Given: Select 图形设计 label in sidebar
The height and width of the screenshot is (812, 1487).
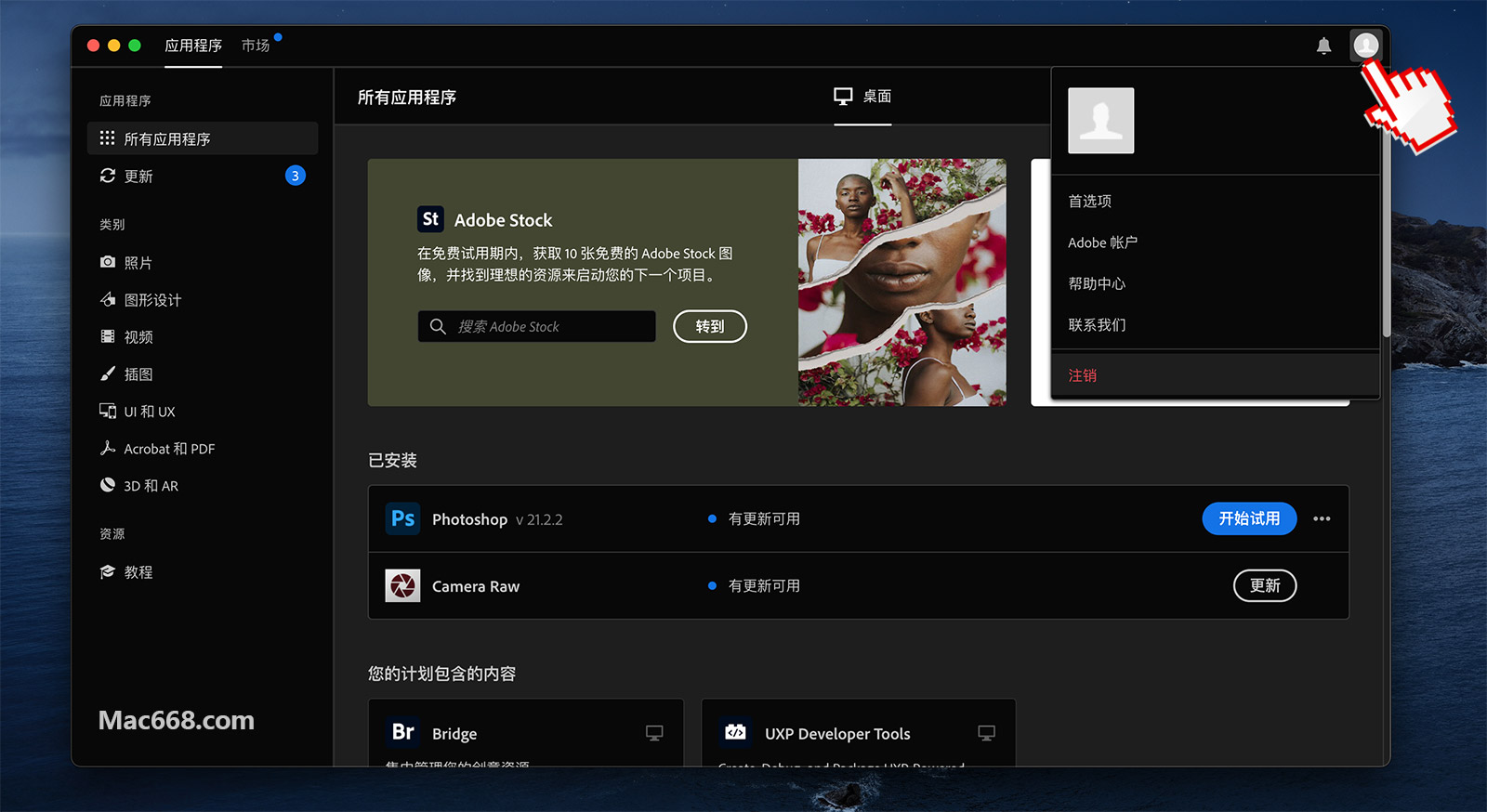Looking at the screenshot, I should coord(152,300).
